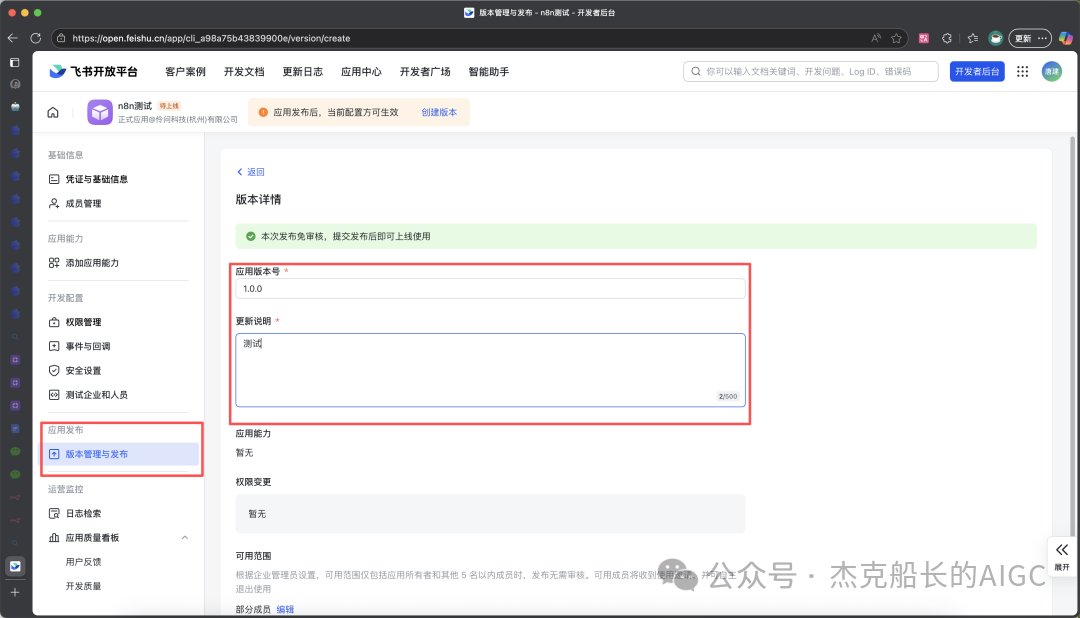Click the 成员管理 person icon
Viewport: 1080px width, 618px height.
[54, 203]
